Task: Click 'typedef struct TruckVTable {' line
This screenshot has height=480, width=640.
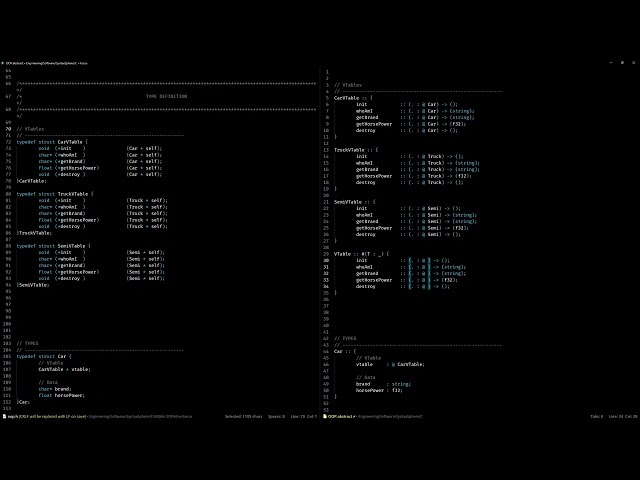Action: tap(55, 194)
